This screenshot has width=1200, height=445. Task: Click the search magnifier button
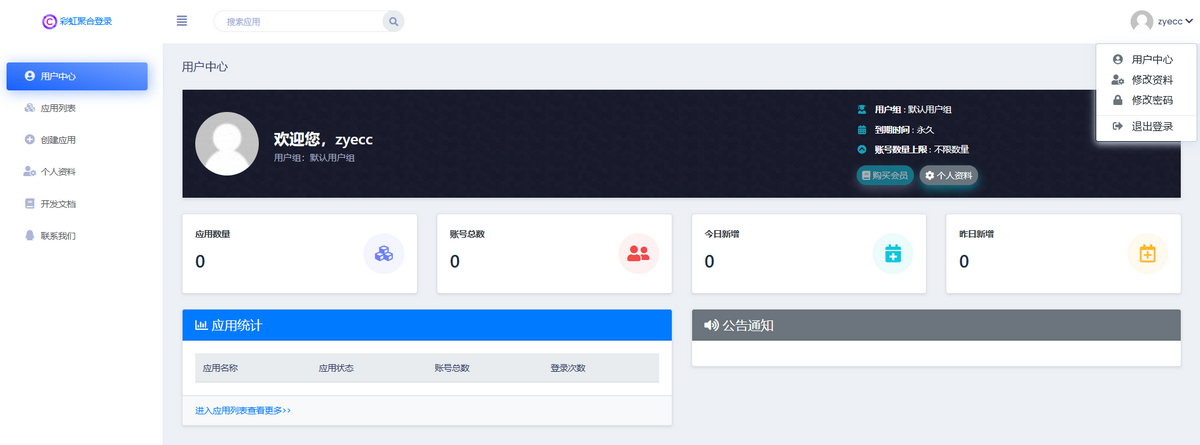click(394, 21)
